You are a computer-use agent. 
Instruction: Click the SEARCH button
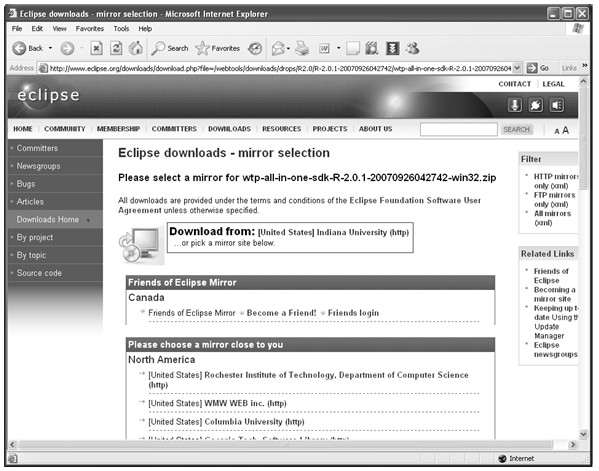[x=516, y=129]
